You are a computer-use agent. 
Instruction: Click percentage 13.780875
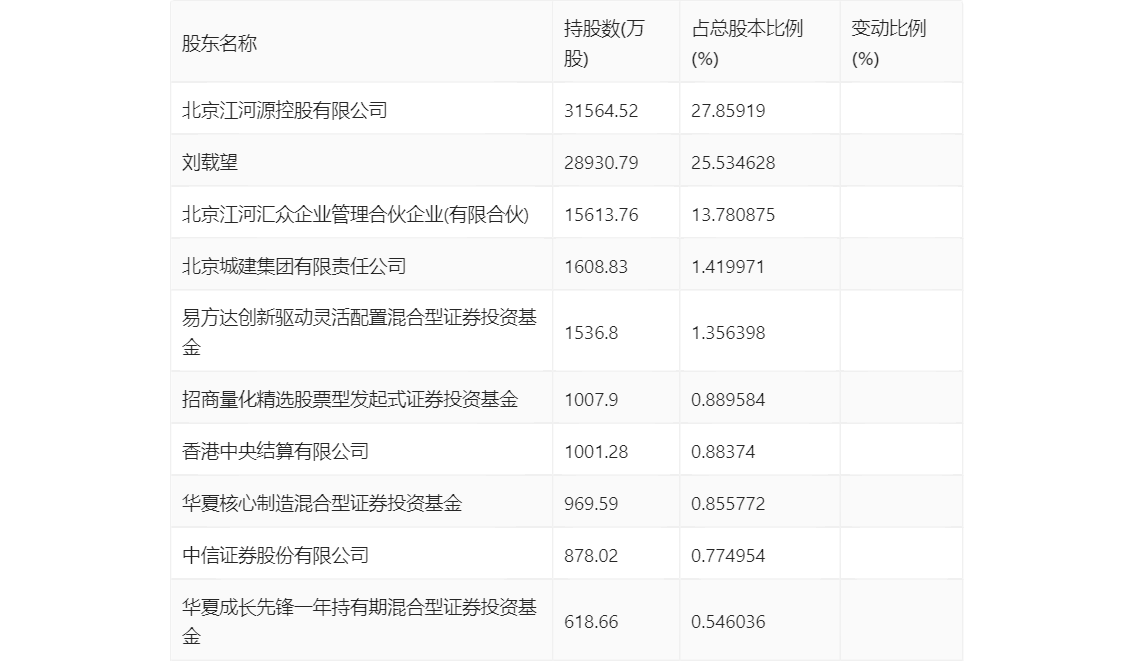733,215
